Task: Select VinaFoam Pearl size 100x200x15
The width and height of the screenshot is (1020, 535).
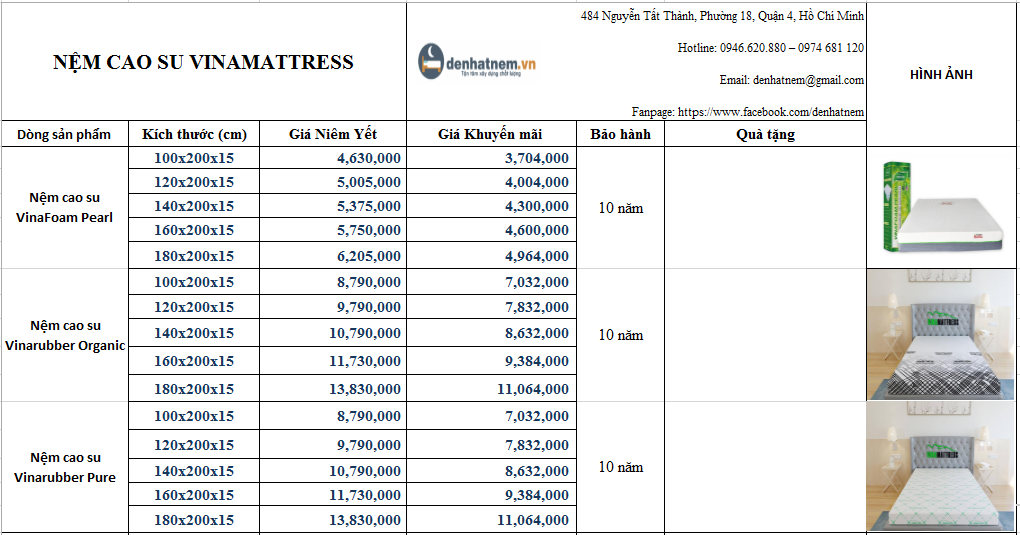Action: click(194, 158)
